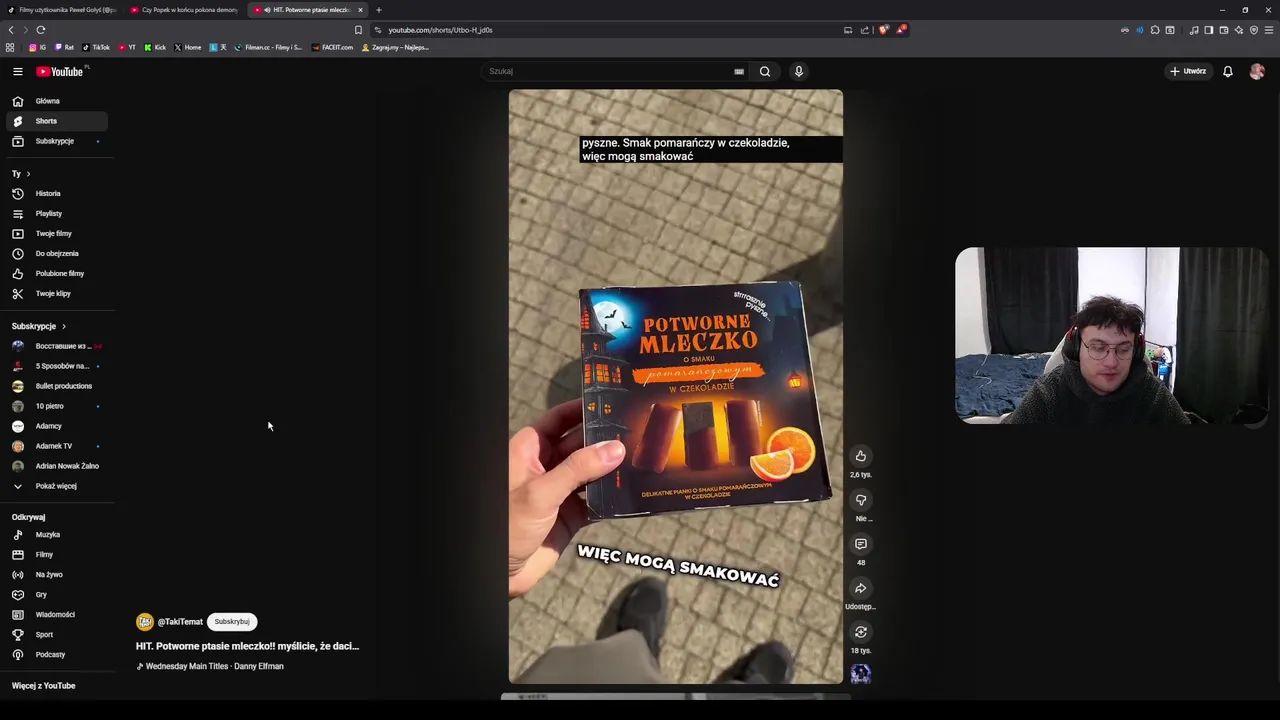Bookmark this page icon in address bar
This screenshot has height=720, width=1280.
point(358,30)
